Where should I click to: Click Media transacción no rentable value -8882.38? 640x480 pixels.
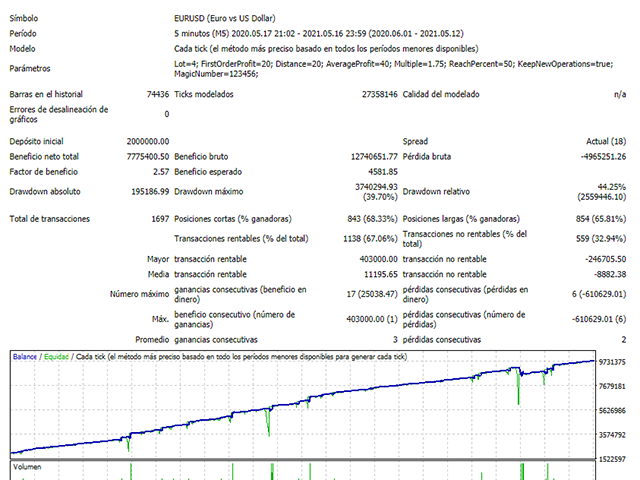point(610,274)
